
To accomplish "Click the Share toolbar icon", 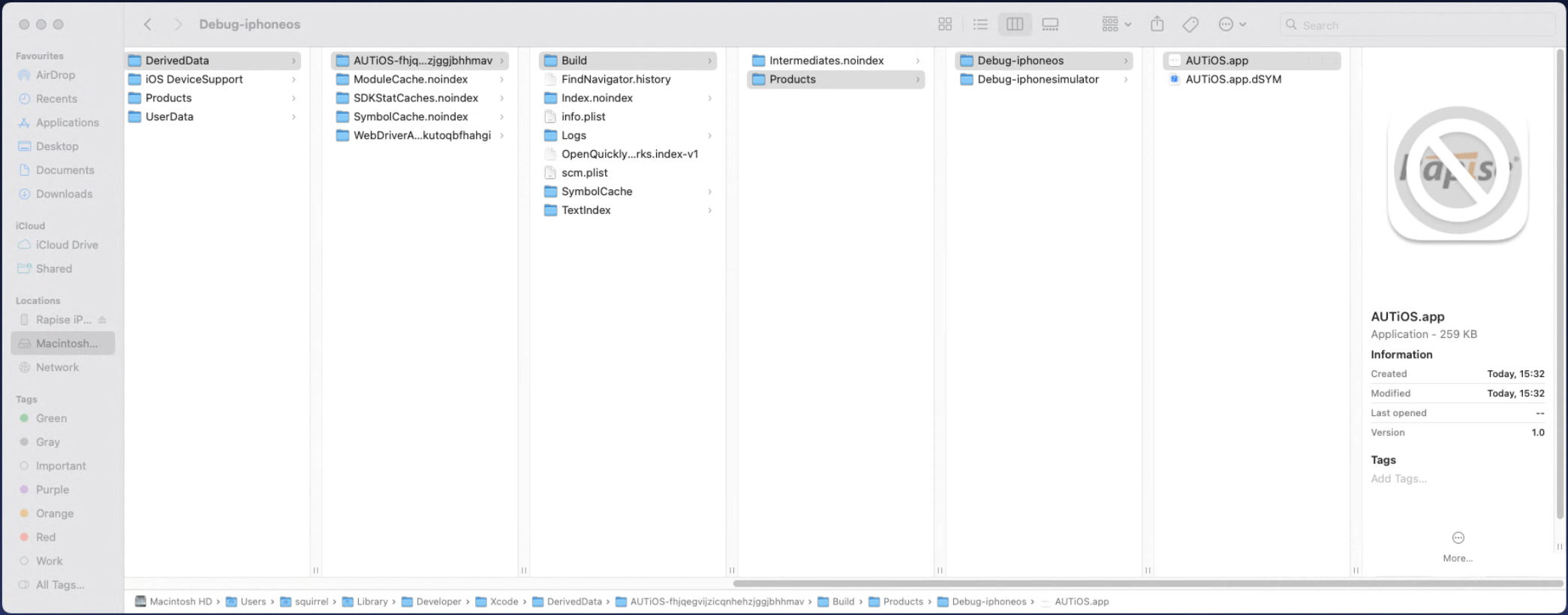I will pyautogui.click(x=1157, y=25).
